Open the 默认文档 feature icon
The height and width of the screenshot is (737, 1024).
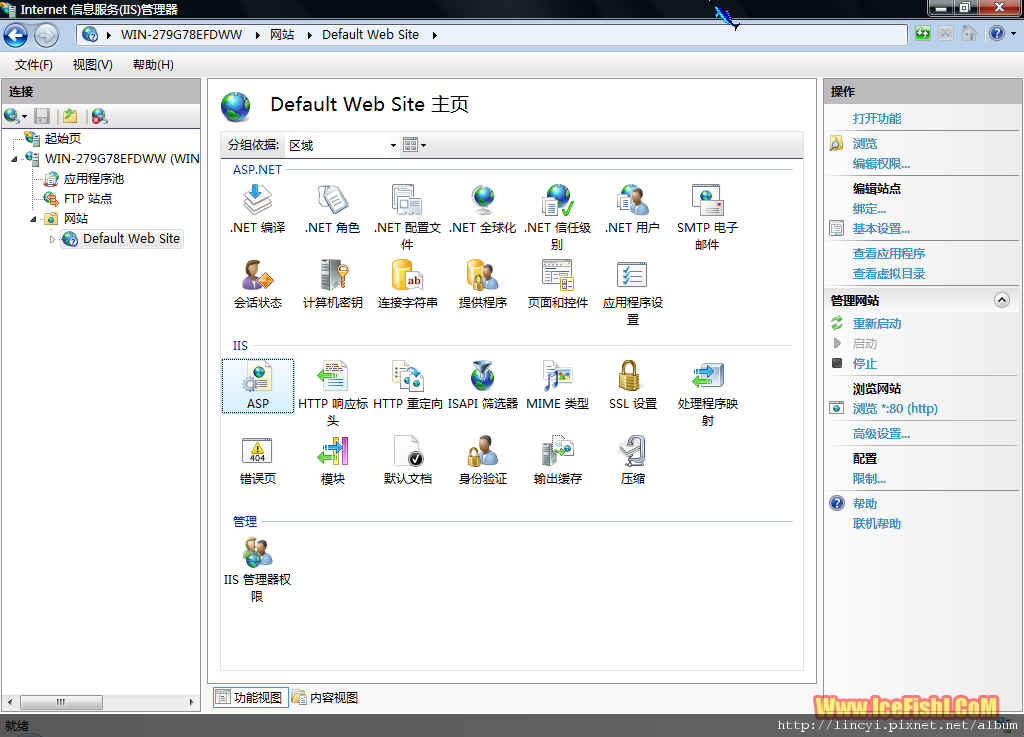click(408, 450)
